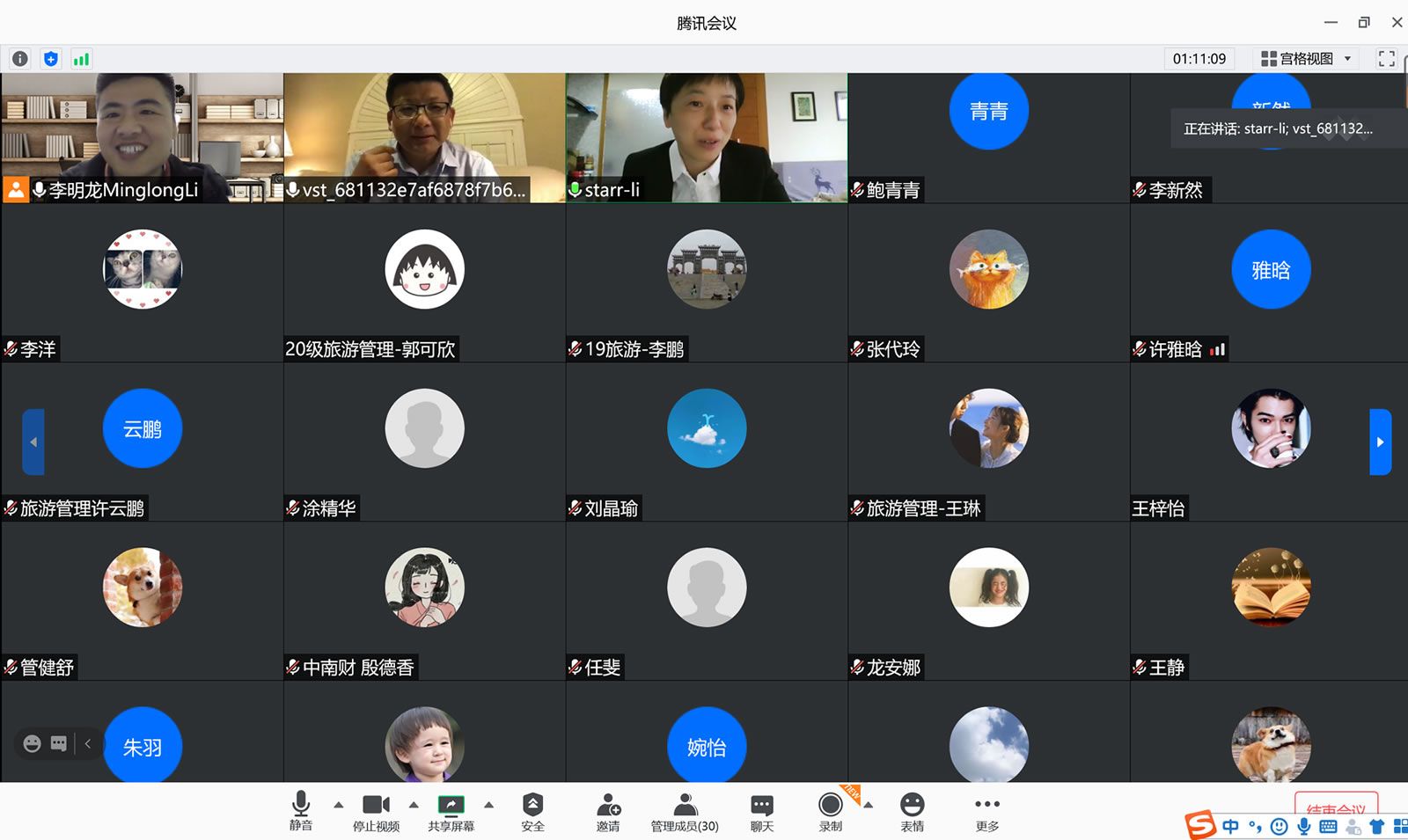This screenshot has width=1408, height=840.
Task: Toggle Chinese input mode 中 icon
Action: click(1230, 826)
